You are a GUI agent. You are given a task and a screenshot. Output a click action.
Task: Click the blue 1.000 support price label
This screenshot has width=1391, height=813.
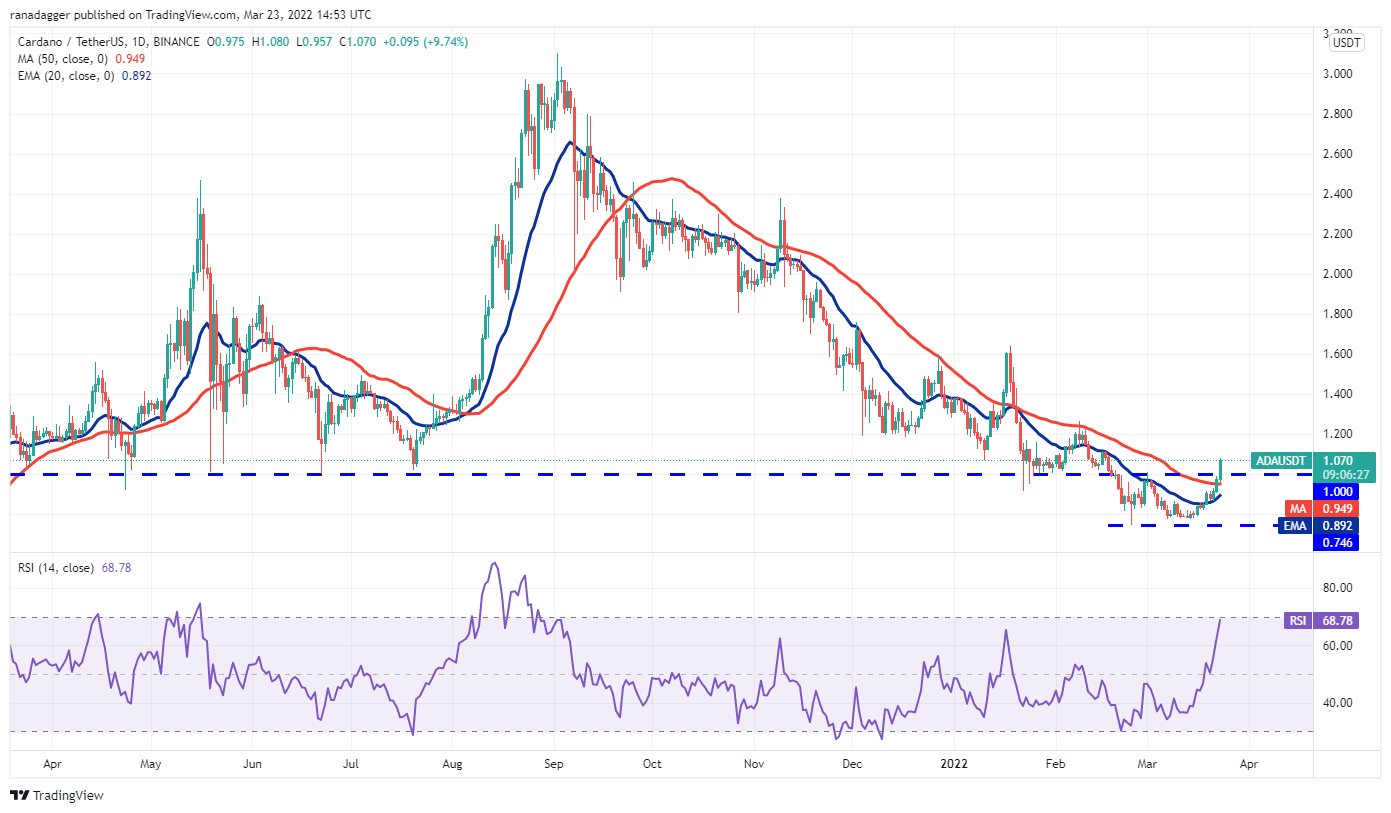pyautogui.click(x=1336, y=492)
